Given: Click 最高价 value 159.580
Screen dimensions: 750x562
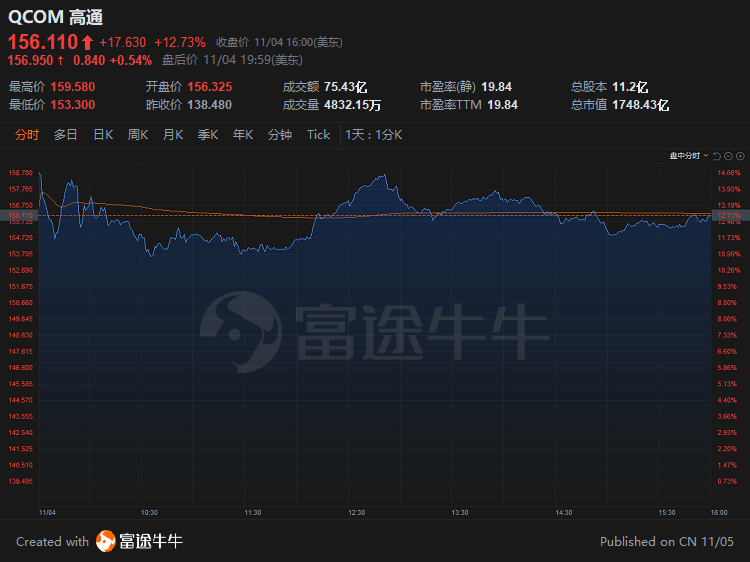Looking at the screenshot, I should (x=73, y=87).
